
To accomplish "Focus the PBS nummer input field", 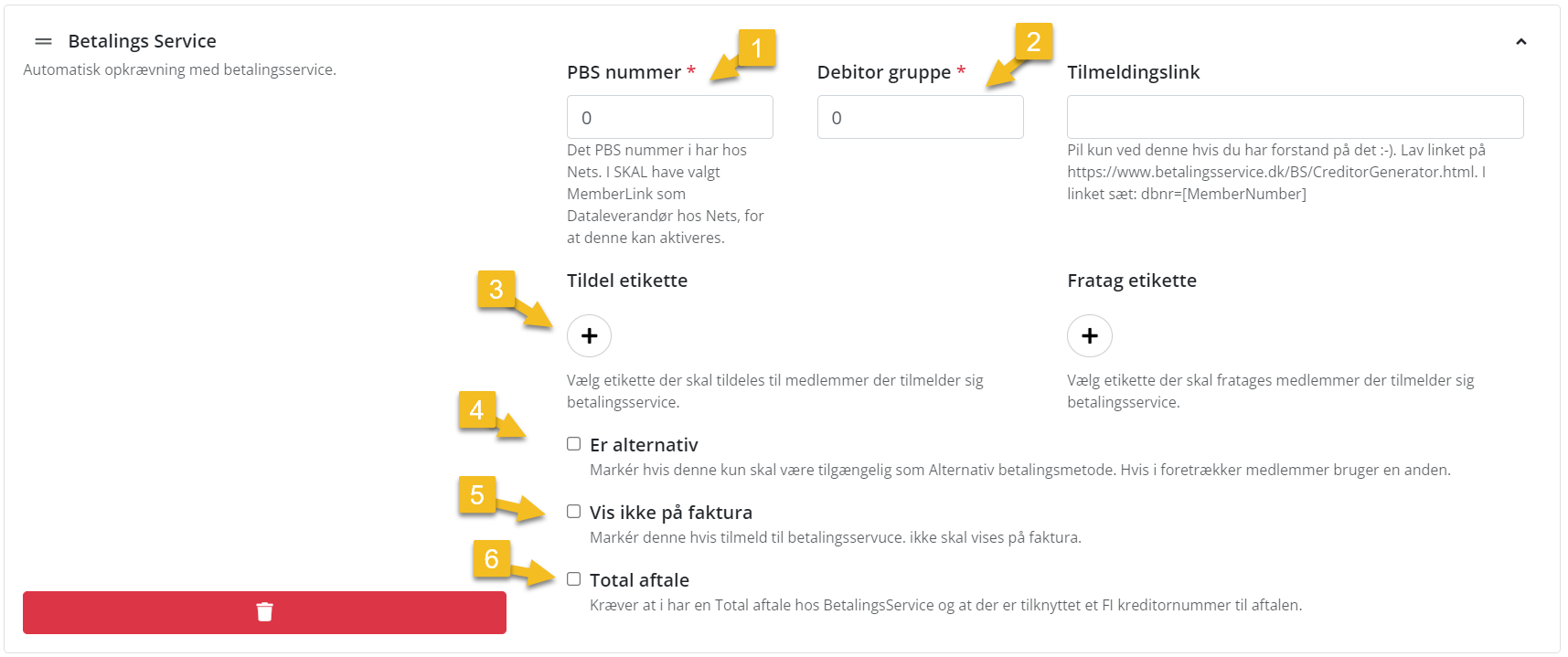I will pyautogui.click(x=669, y=117).
